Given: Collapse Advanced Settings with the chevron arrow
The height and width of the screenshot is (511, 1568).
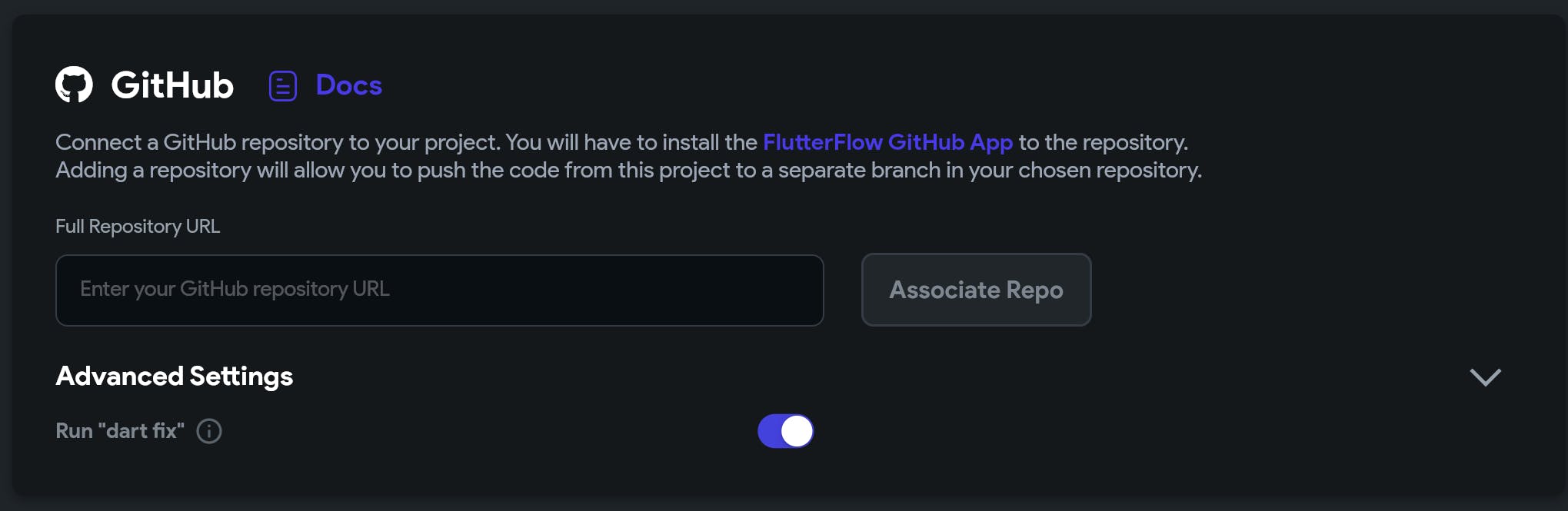Looking at the screenshot, I should tap(1485, 377).
